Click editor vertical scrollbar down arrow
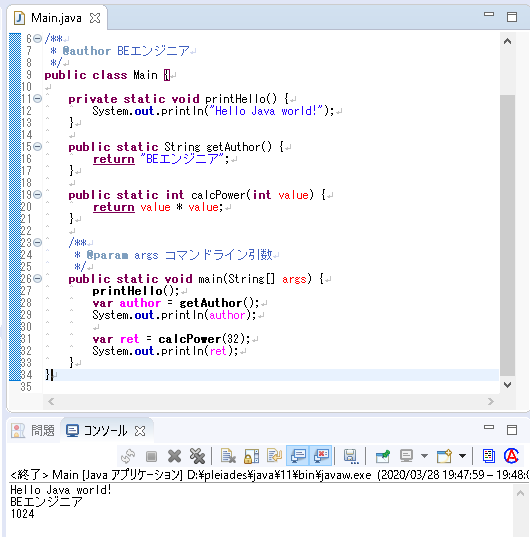Image resolution: width=530 pixels, height=537 pixels. tap(507, 385)
